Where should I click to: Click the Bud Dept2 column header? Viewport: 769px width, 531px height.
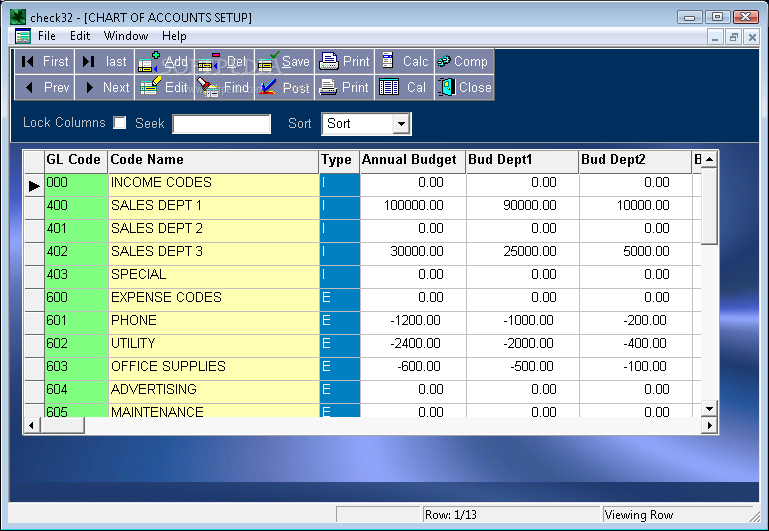click(636, 161)
